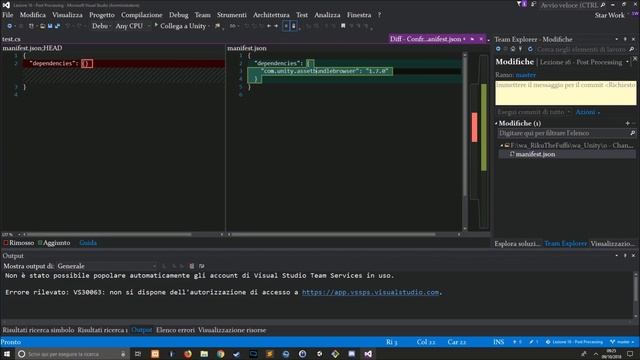640x360 pixels.
Task: Click the master branch link
Action: (x=525, y=75)
